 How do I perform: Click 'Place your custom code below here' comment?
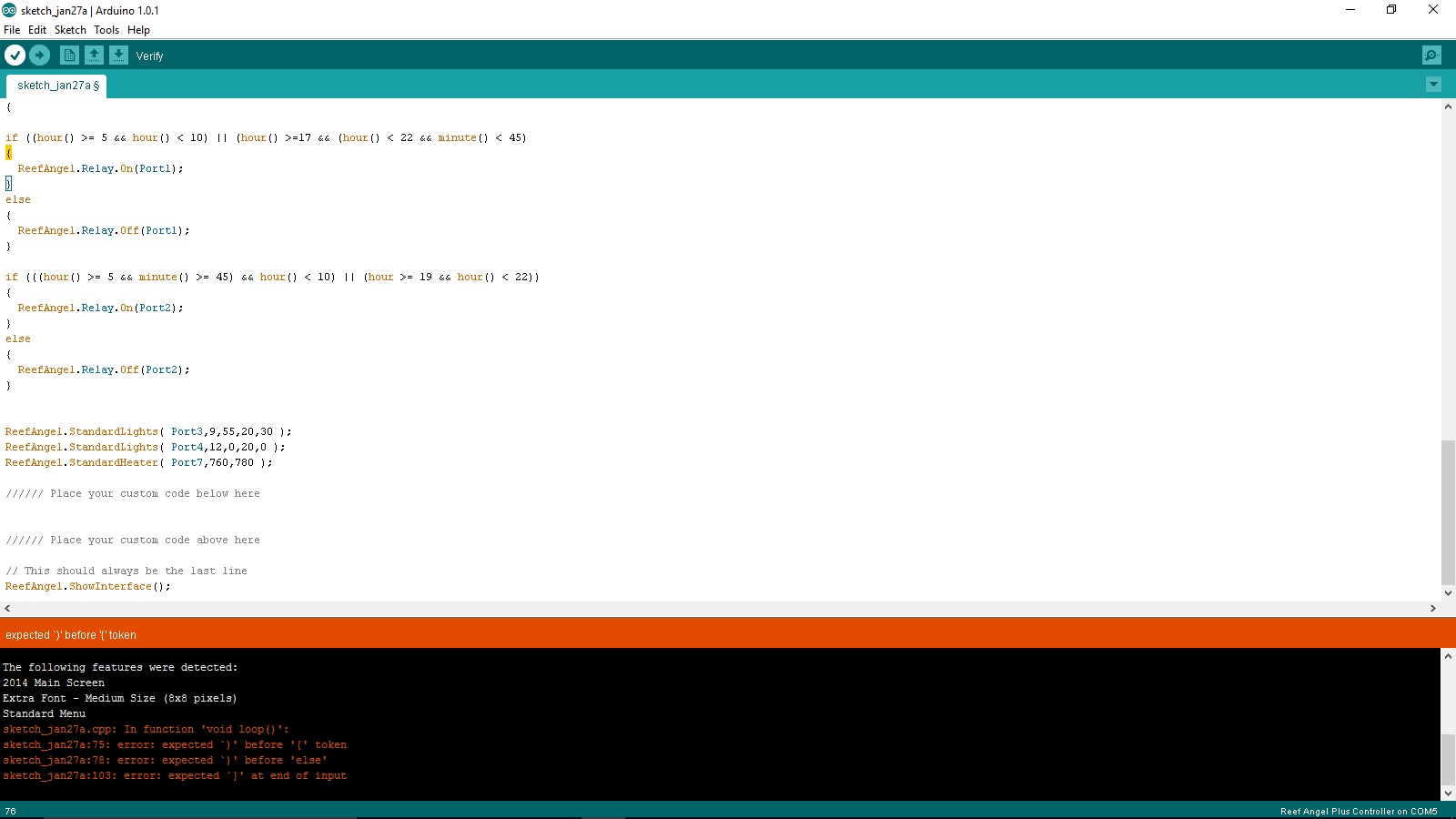[133, 494]
